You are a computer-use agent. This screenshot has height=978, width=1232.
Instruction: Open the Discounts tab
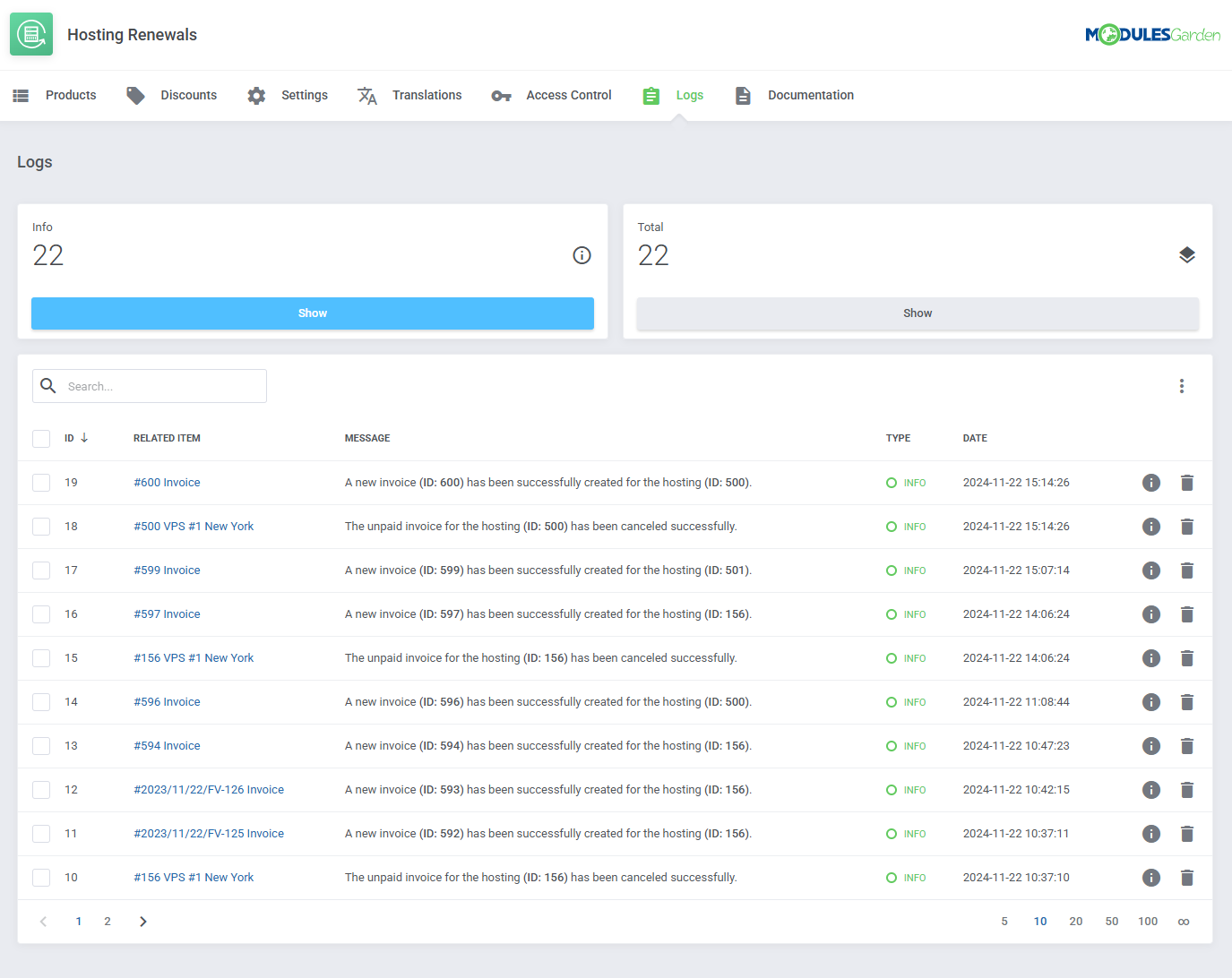tap(172, 96)
